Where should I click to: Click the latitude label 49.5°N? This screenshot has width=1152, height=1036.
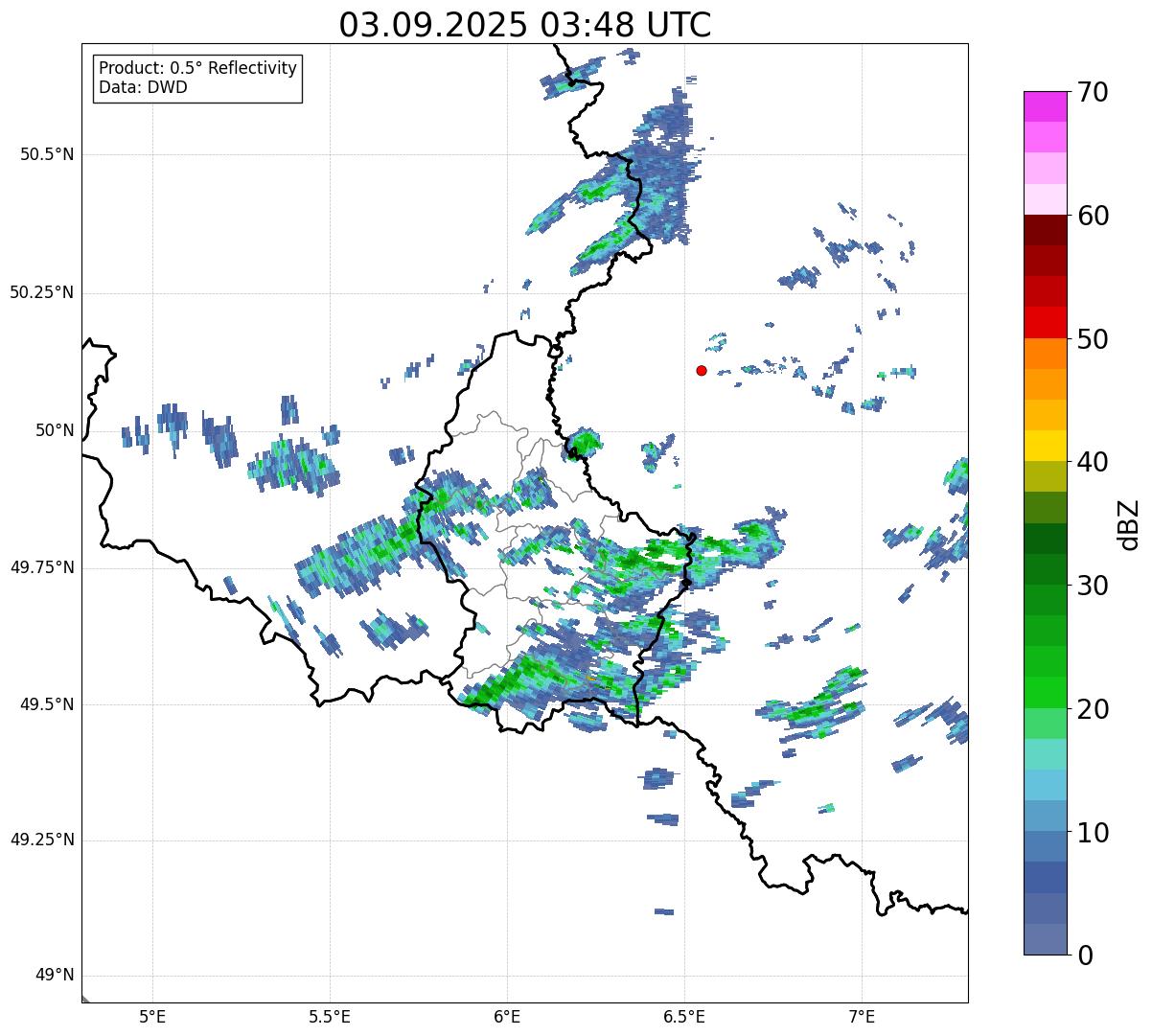pyautogui.click(x=47, y=704)
